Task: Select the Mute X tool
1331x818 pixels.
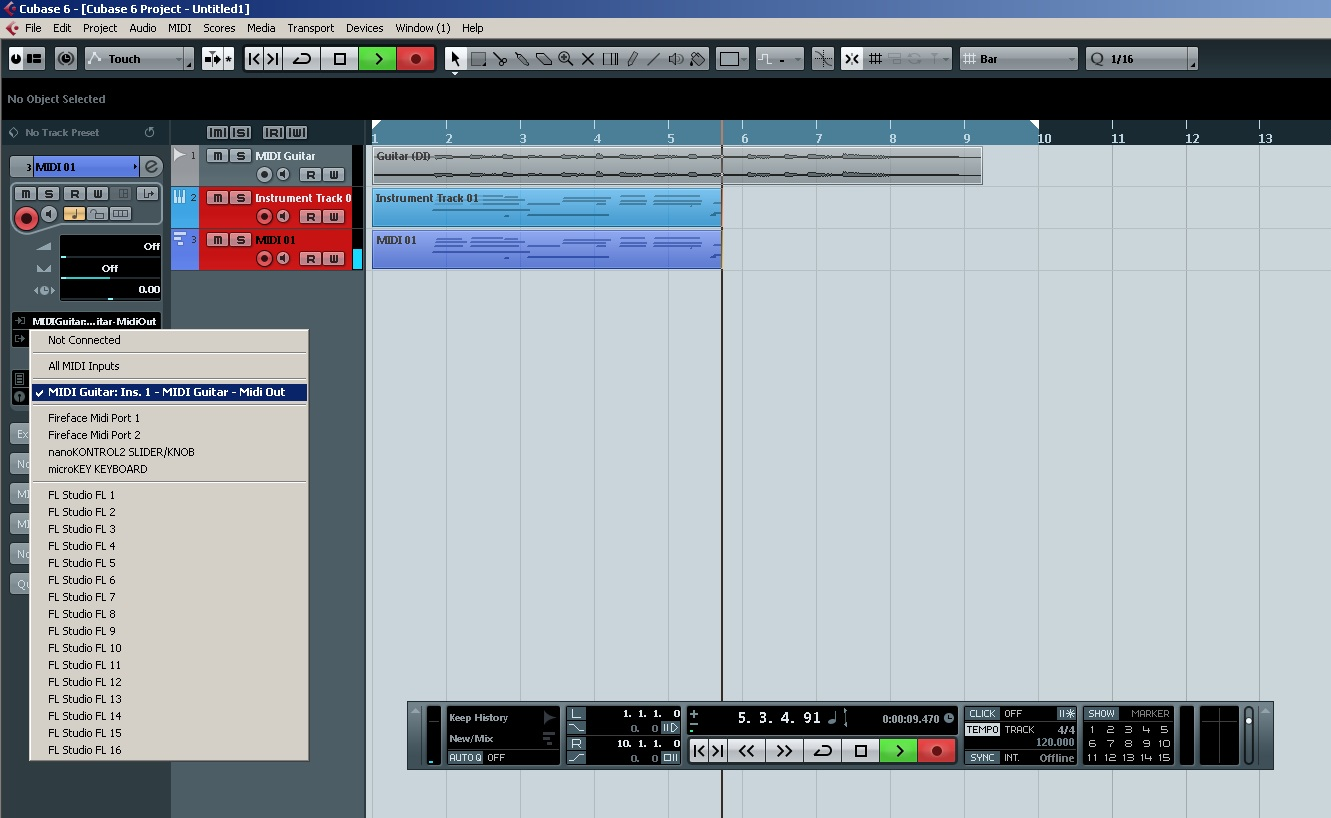Action: point(588,59)
